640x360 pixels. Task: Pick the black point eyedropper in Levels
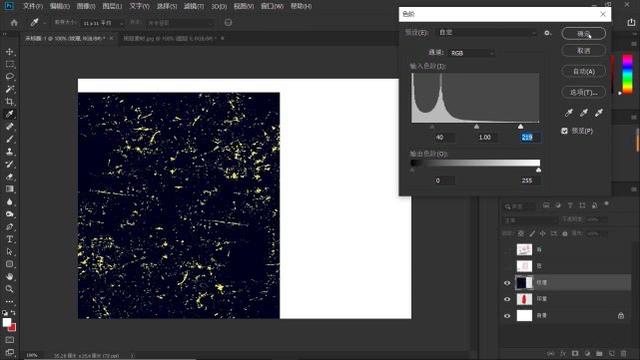coord(569,113)
